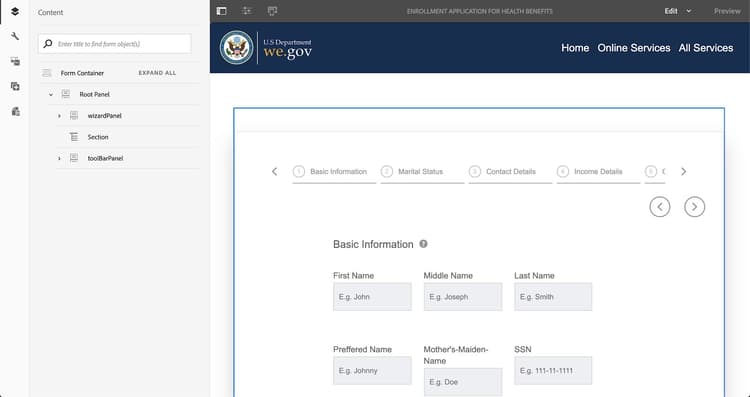Click the Enrollment Application page title
This screenshot has width=750, height=397.
pyautogui.click(x=480, y=11)
